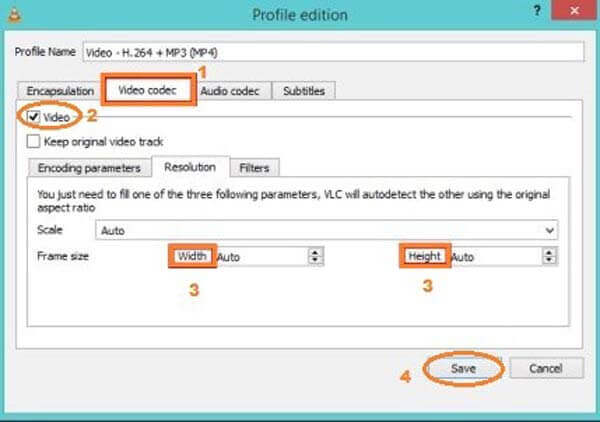Increase Width with the up arrow
Screen dimensions: 600x422
tap(316, 252)
